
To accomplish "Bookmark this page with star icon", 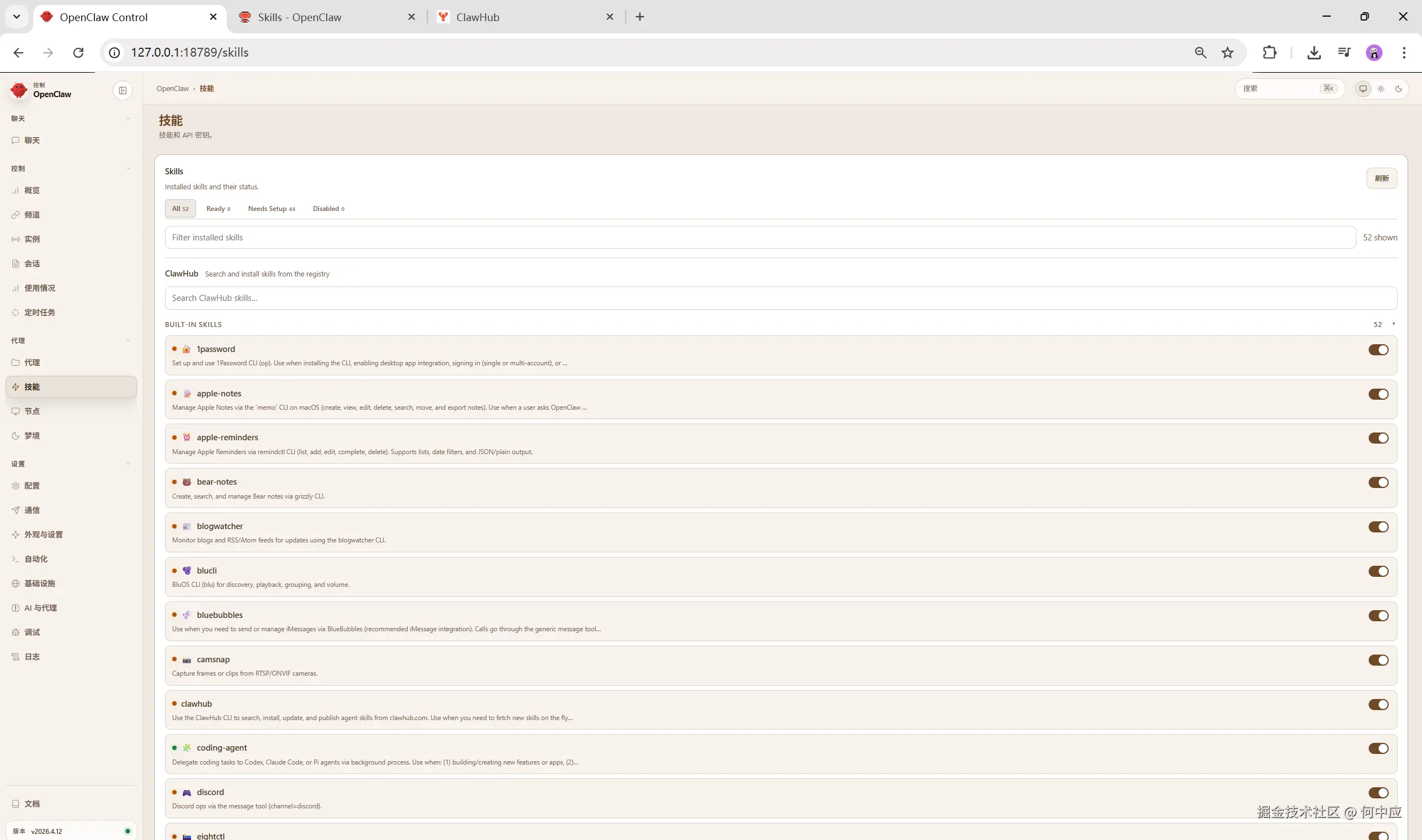I will [1227, 53].
